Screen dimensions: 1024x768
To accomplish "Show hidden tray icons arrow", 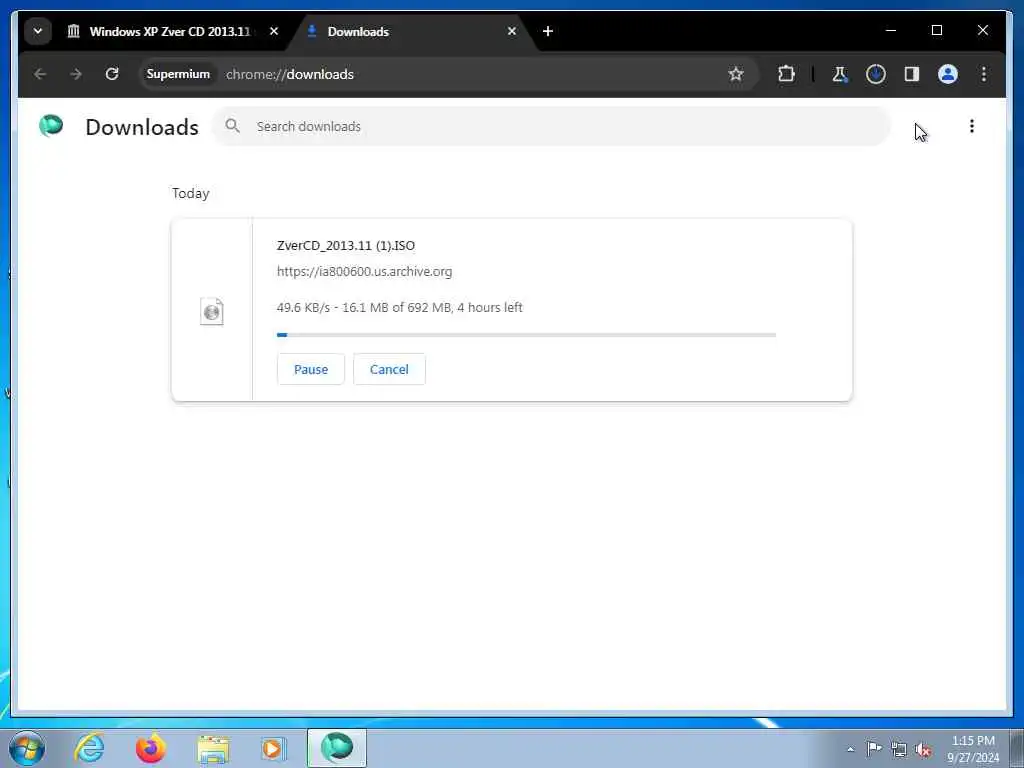I will (850, 749).
